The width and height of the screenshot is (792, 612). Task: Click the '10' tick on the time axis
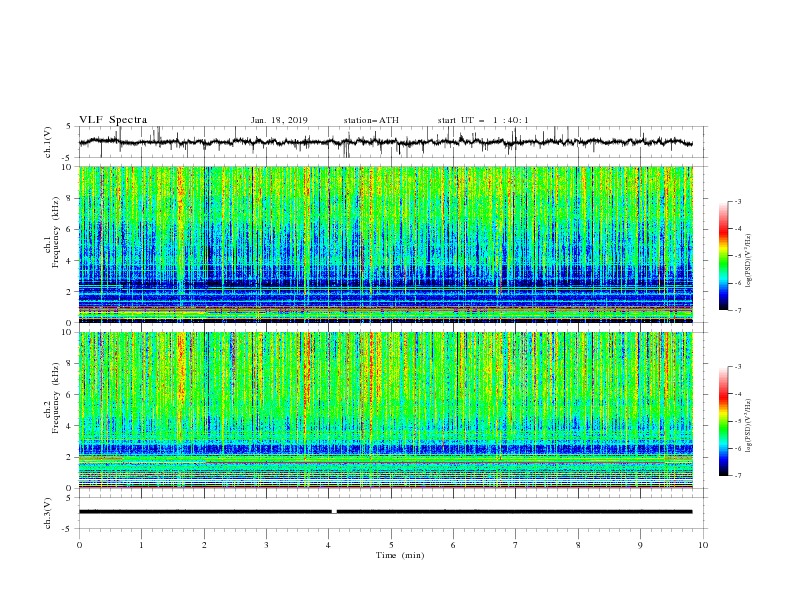[703, 545]
